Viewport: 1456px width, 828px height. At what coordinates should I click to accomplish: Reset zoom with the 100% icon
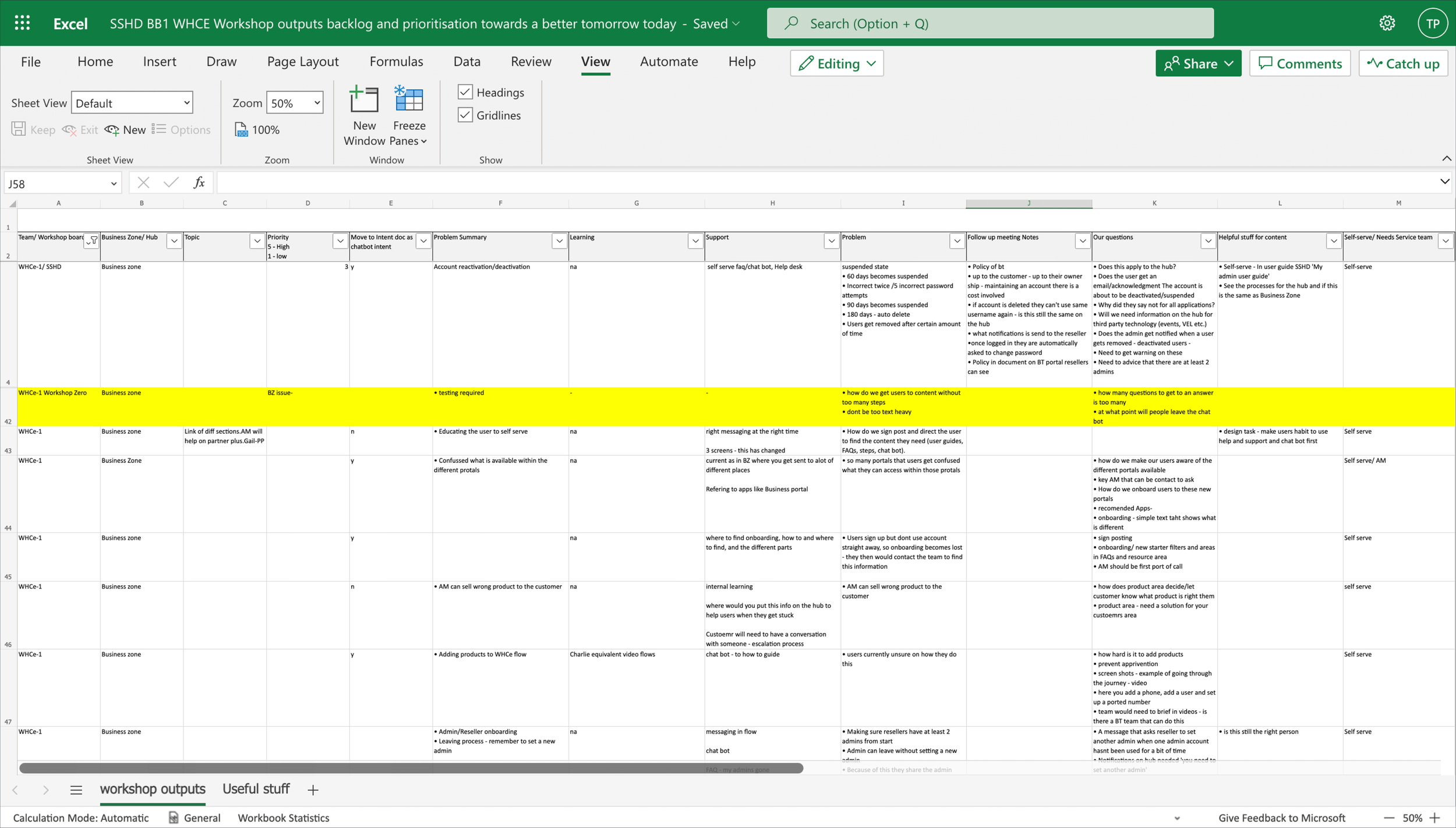[242, 129]
